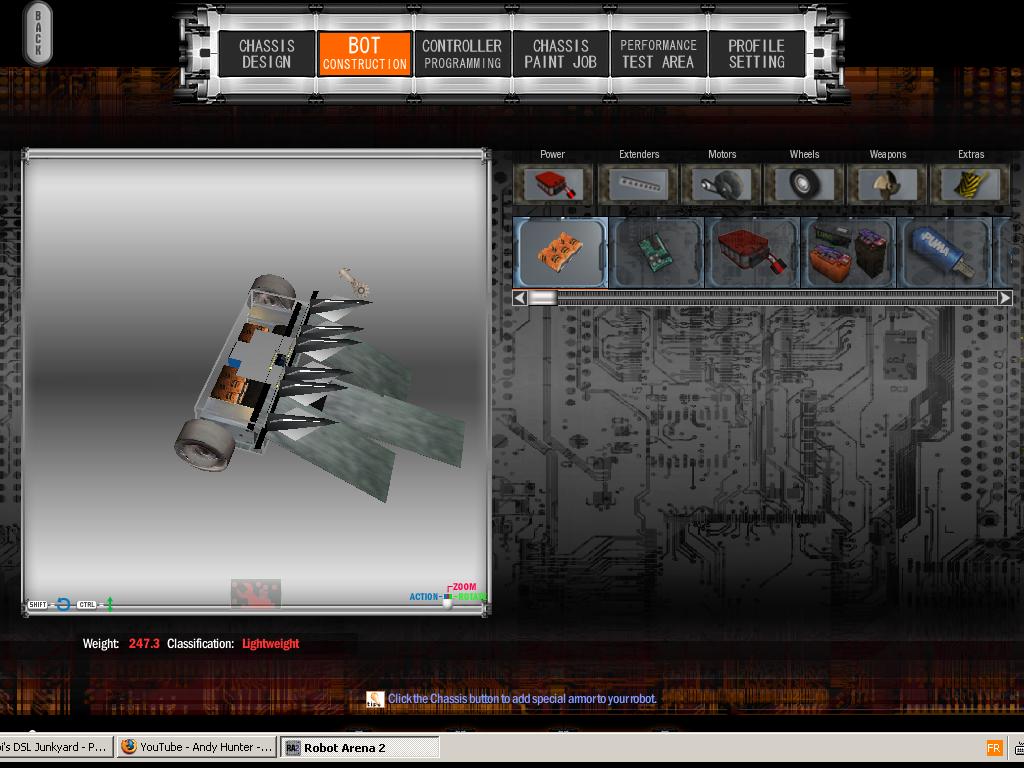
Task: Select the Extras category icon
Action: (970, 185)
